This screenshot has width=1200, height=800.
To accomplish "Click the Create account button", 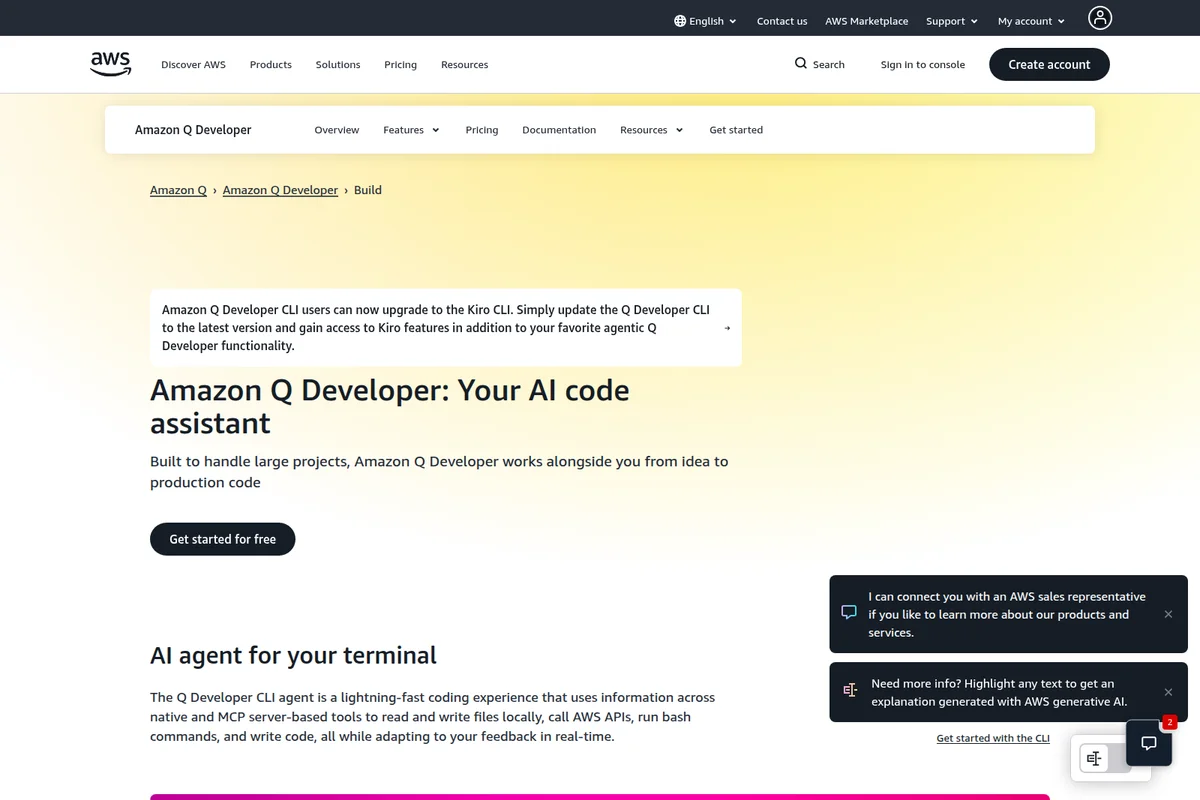I will [1049, 64].
